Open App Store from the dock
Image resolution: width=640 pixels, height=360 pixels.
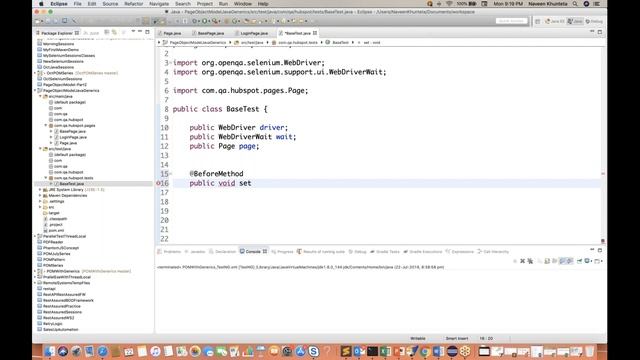click(300, 351)
